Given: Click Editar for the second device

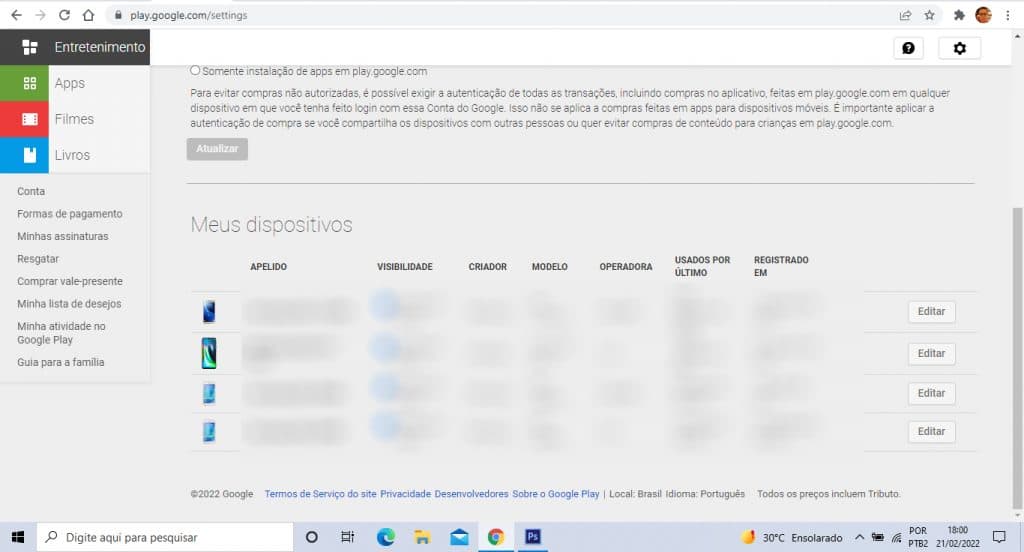Looking at the screenshot, I should [931, 353].
